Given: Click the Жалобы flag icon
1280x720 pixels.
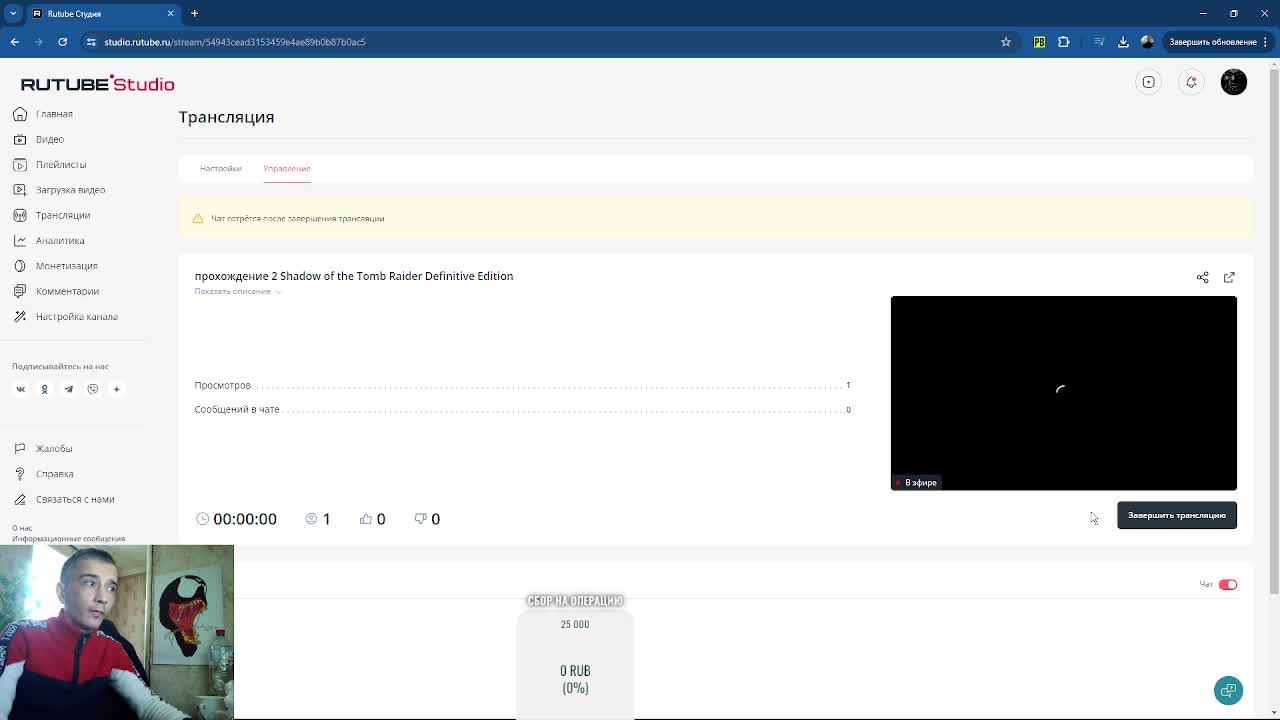Looking at the screenshot, I should [20, 448].
